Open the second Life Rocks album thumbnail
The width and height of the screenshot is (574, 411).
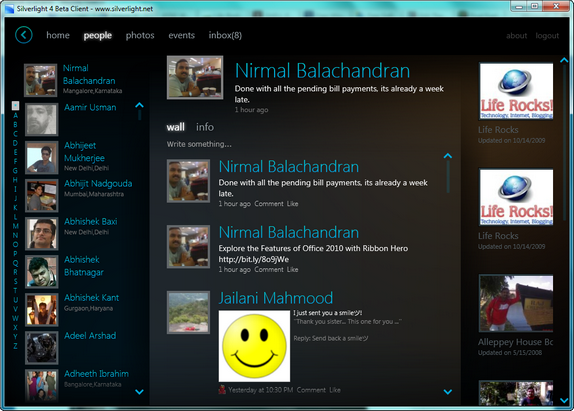point(516,197)
